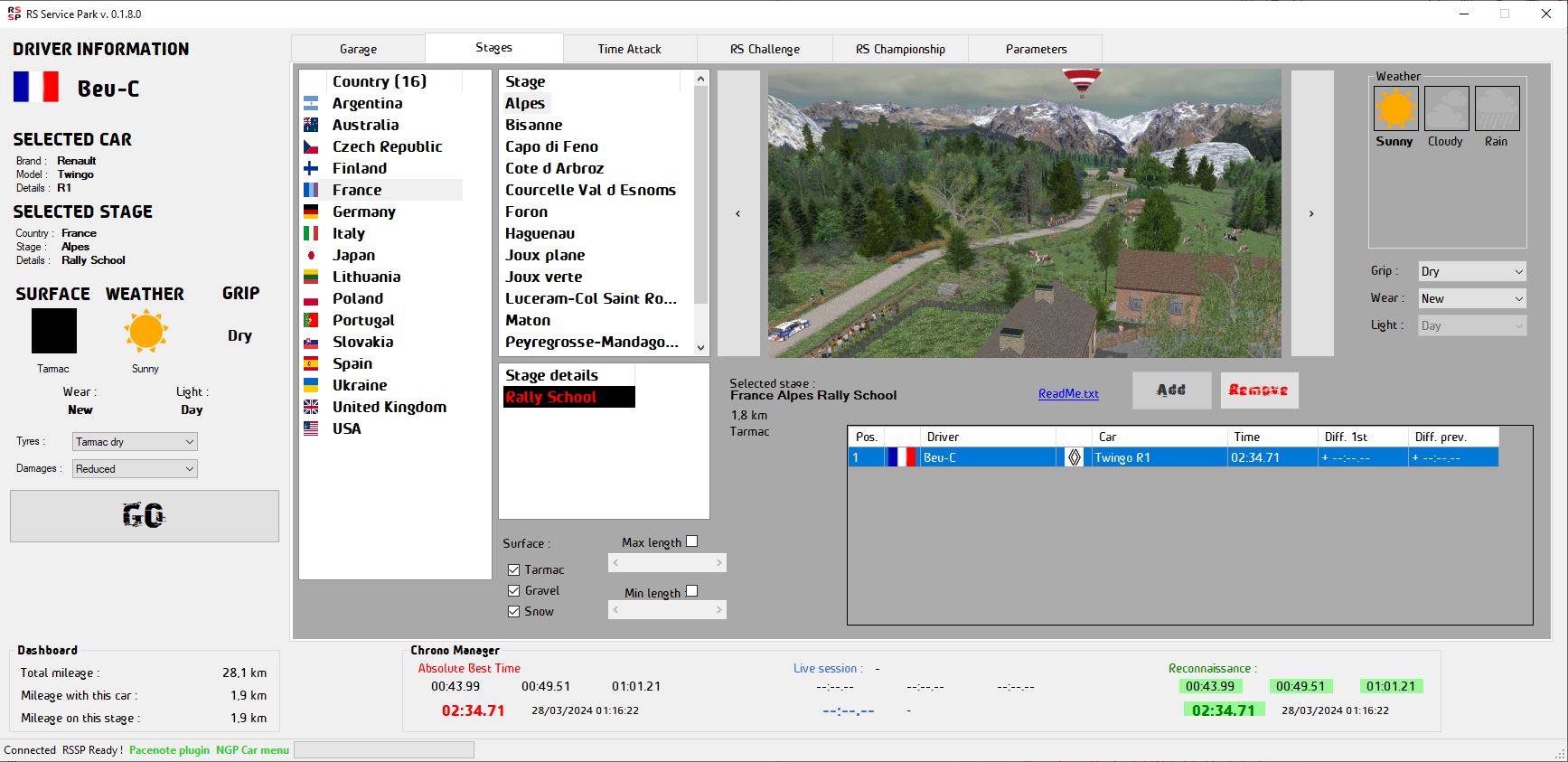Click the Japan flag icon

tap(311, 255)
